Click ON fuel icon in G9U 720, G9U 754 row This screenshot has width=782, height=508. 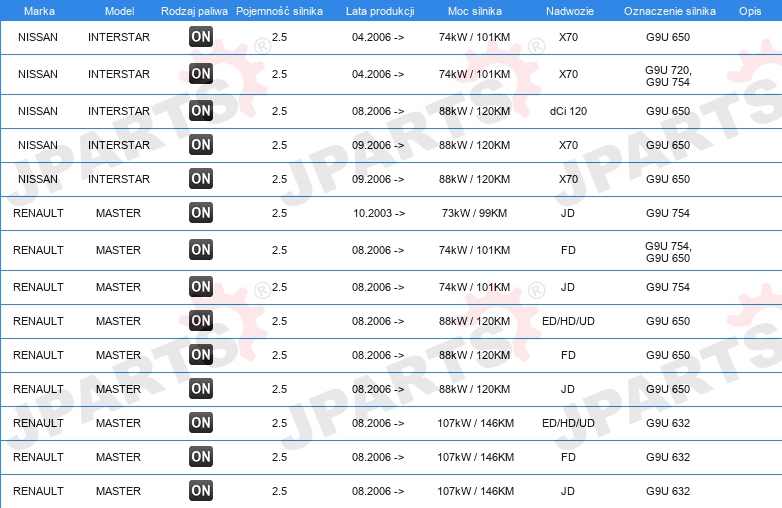pos(200,73)
